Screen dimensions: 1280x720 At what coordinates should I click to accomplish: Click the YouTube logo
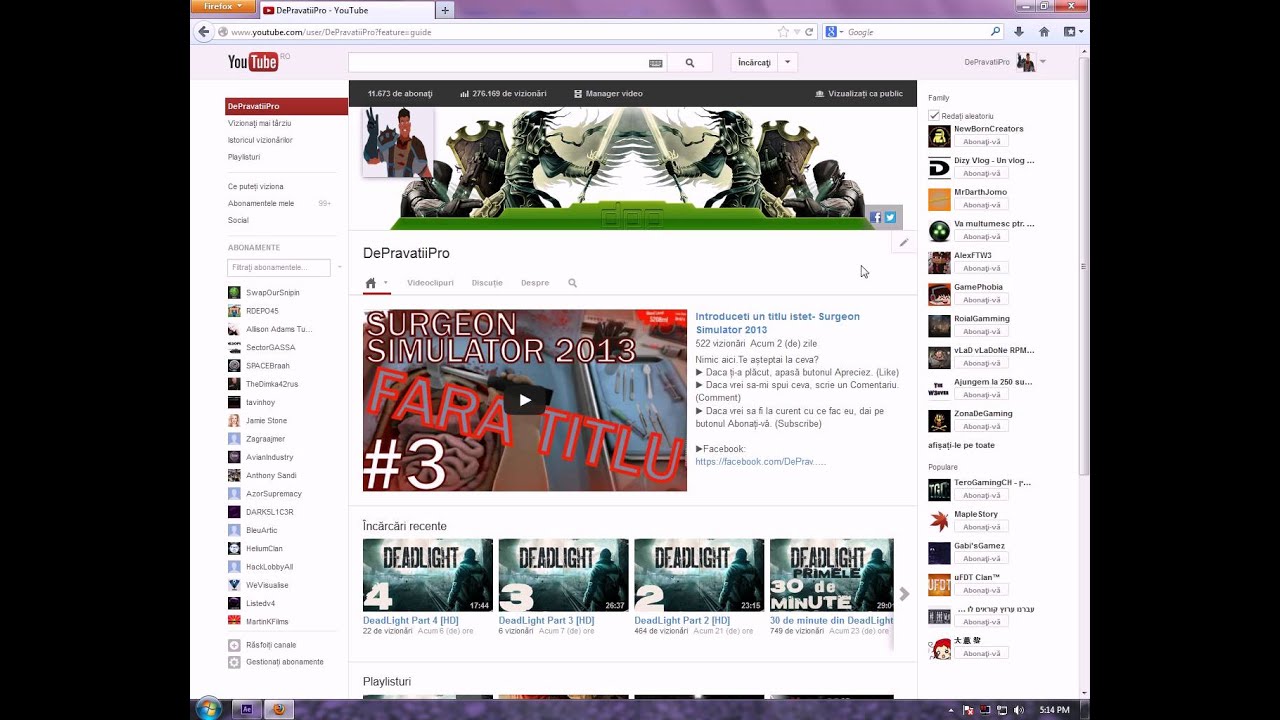coord(253,62)
